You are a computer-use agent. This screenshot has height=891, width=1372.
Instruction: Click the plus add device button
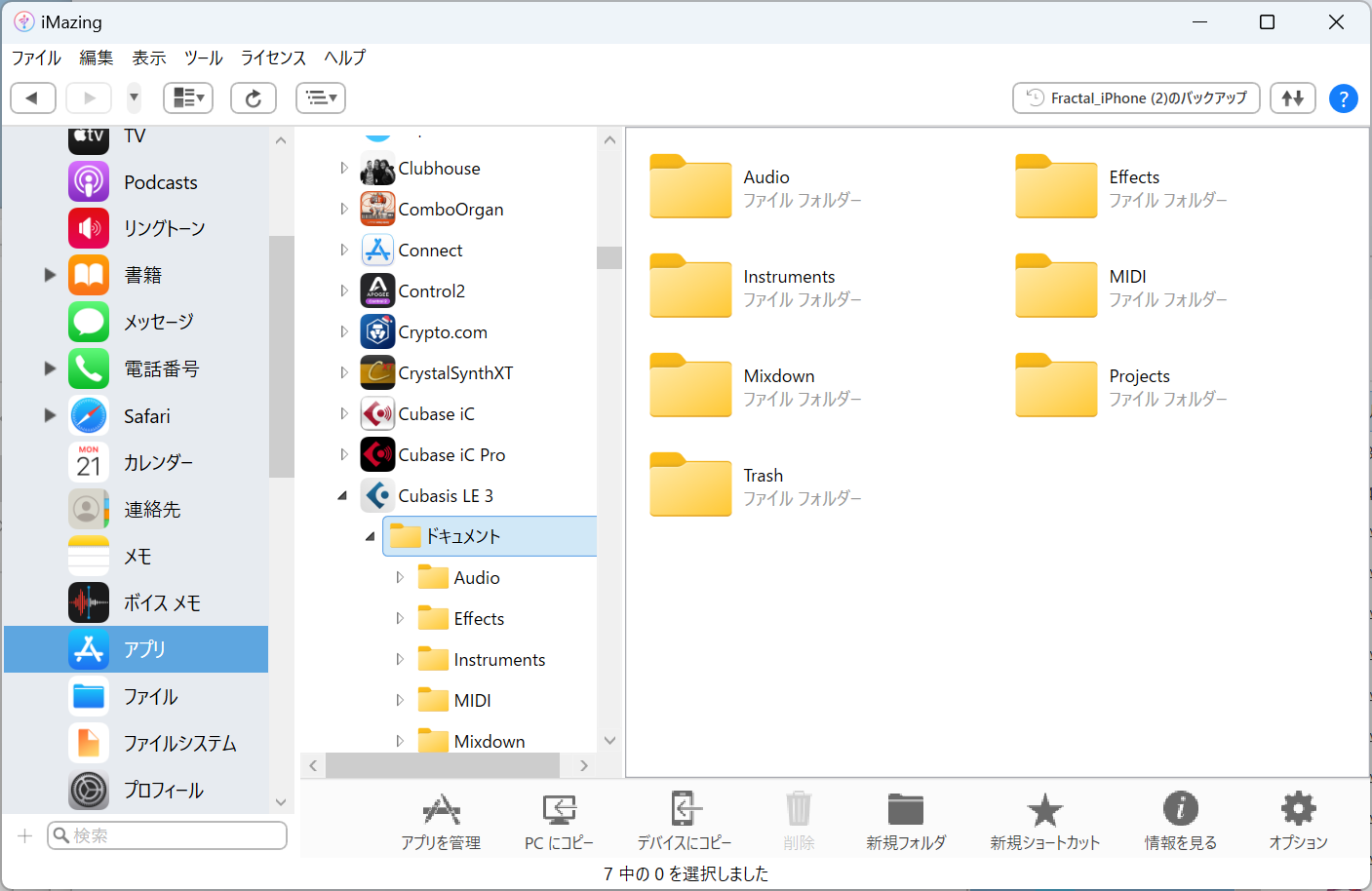point(25,835)
